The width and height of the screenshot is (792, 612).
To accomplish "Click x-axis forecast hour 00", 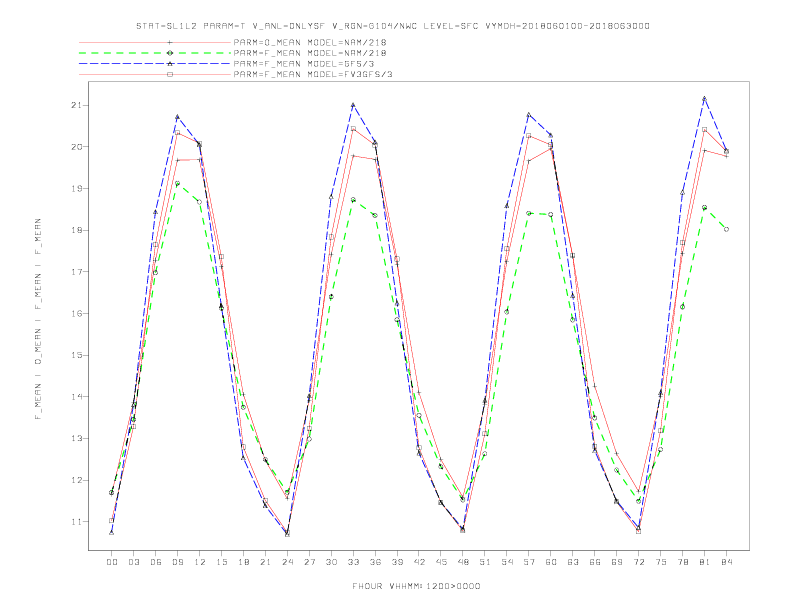I will tap(112, 562).
